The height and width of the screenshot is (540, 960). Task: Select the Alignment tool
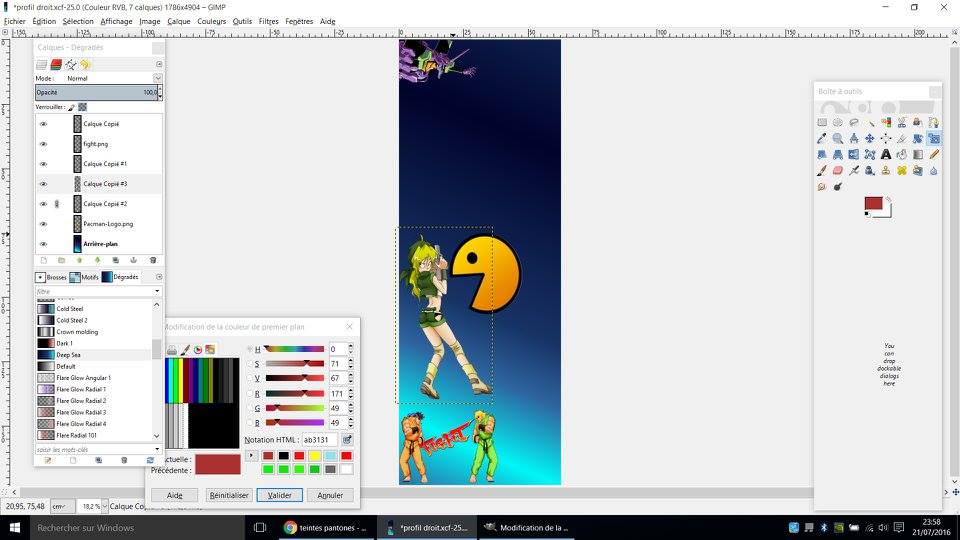886,138
